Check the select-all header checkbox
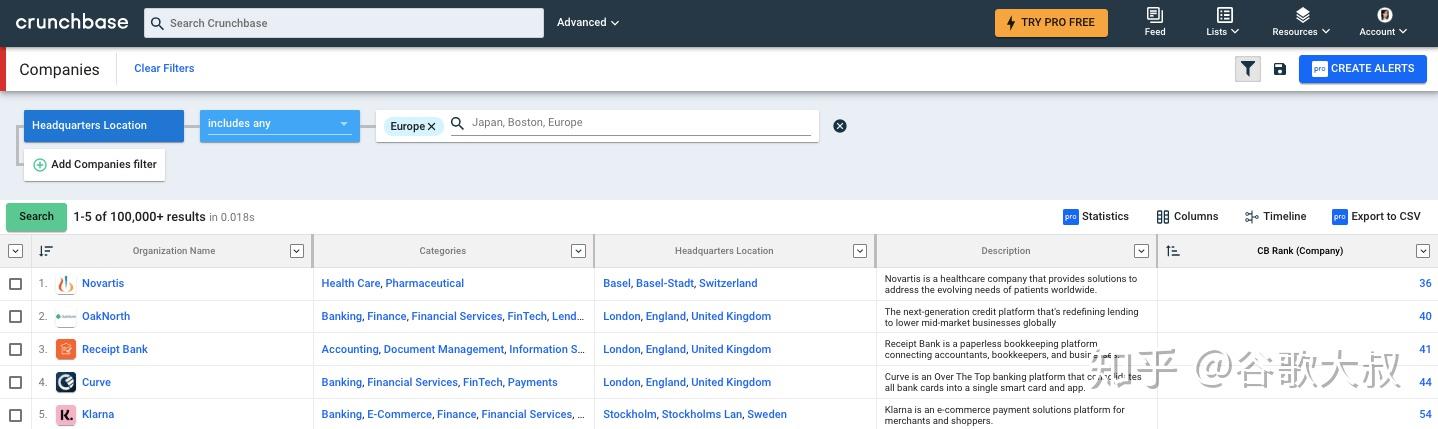 click(x=15, y=251)
